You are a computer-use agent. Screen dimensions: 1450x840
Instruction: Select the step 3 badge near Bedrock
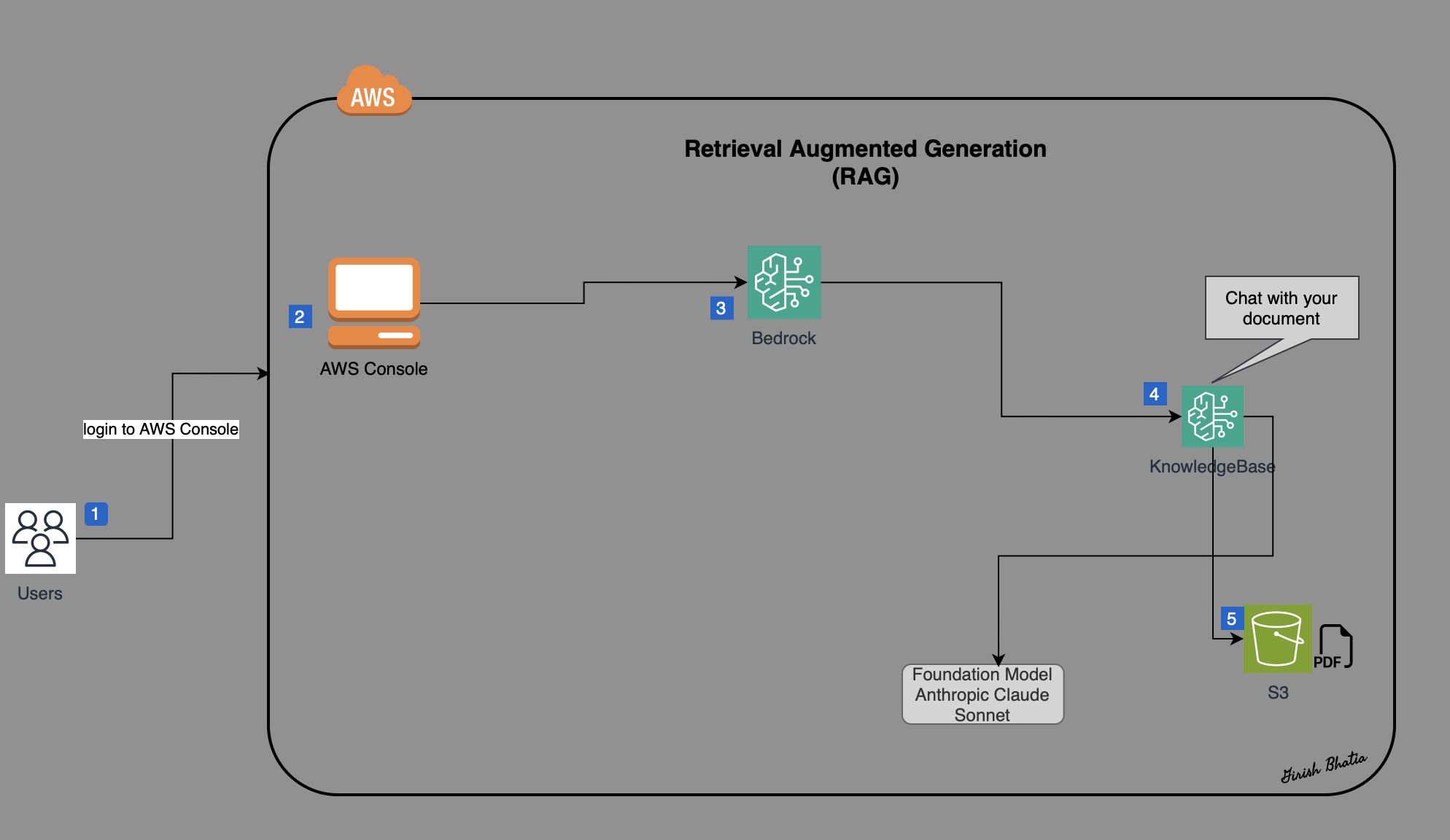click(x=721, y=308)
